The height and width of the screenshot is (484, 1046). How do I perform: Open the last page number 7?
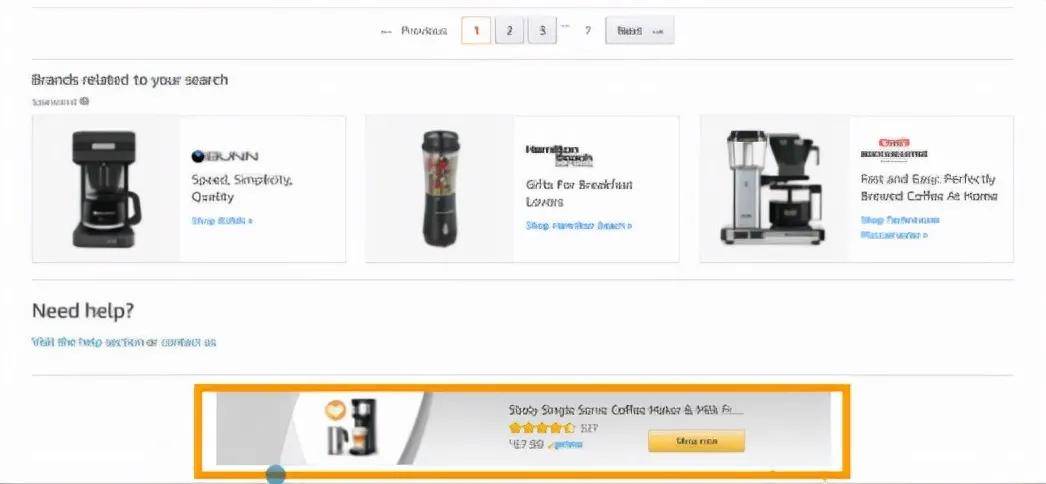tap(588, 31)
